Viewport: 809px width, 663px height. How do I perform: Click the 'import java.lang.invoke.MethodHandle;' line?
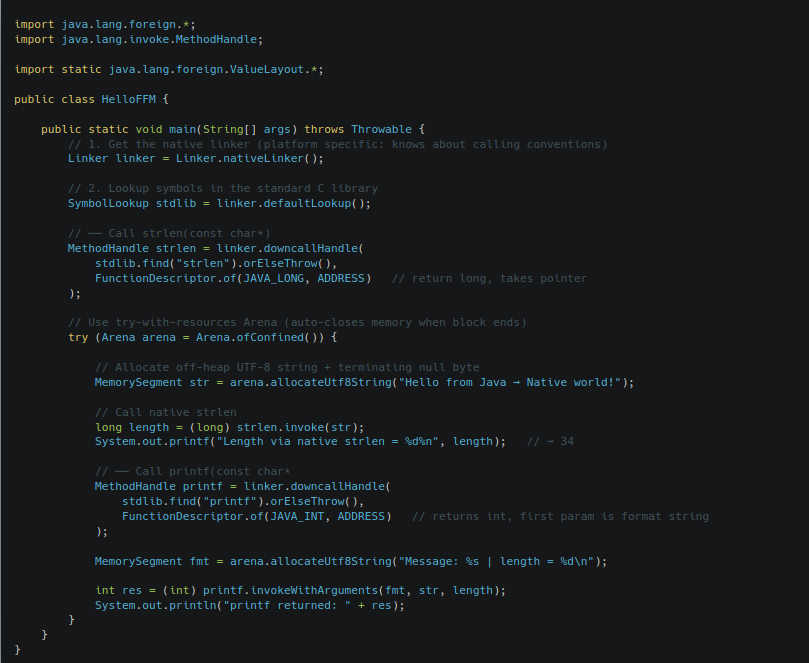pos(138,40)
